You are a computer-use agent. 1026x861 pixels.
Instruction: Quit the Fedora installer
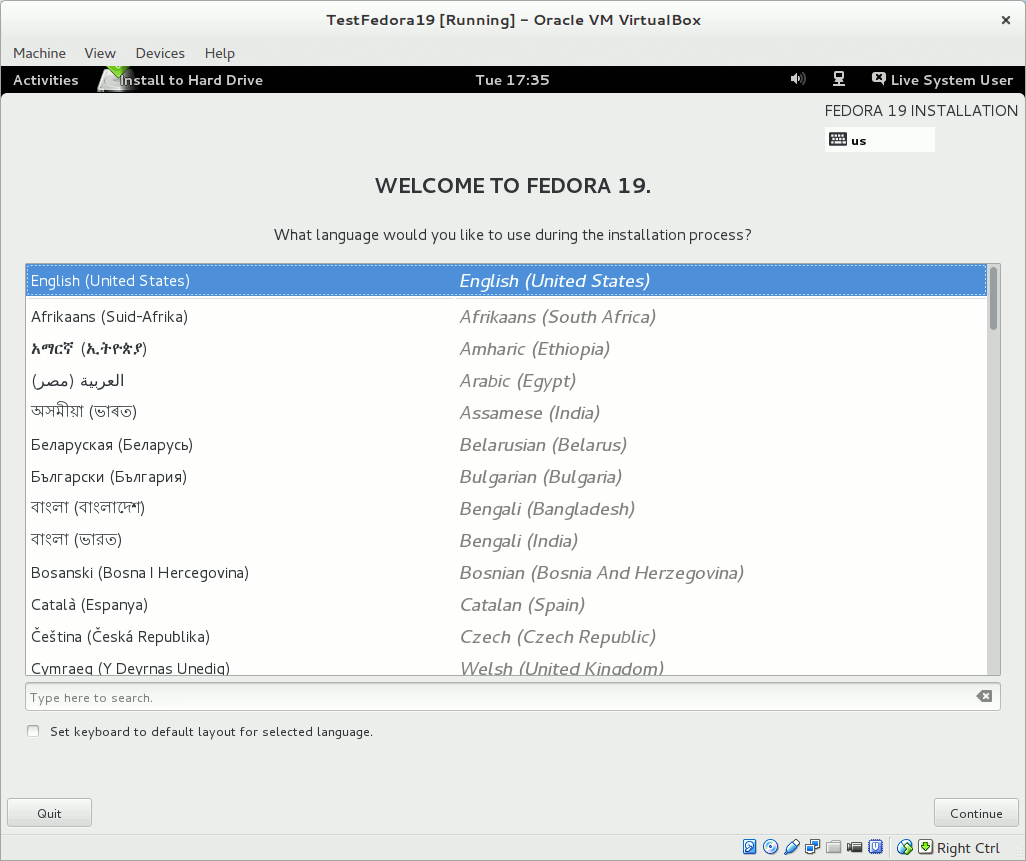(x=49, y=813)
